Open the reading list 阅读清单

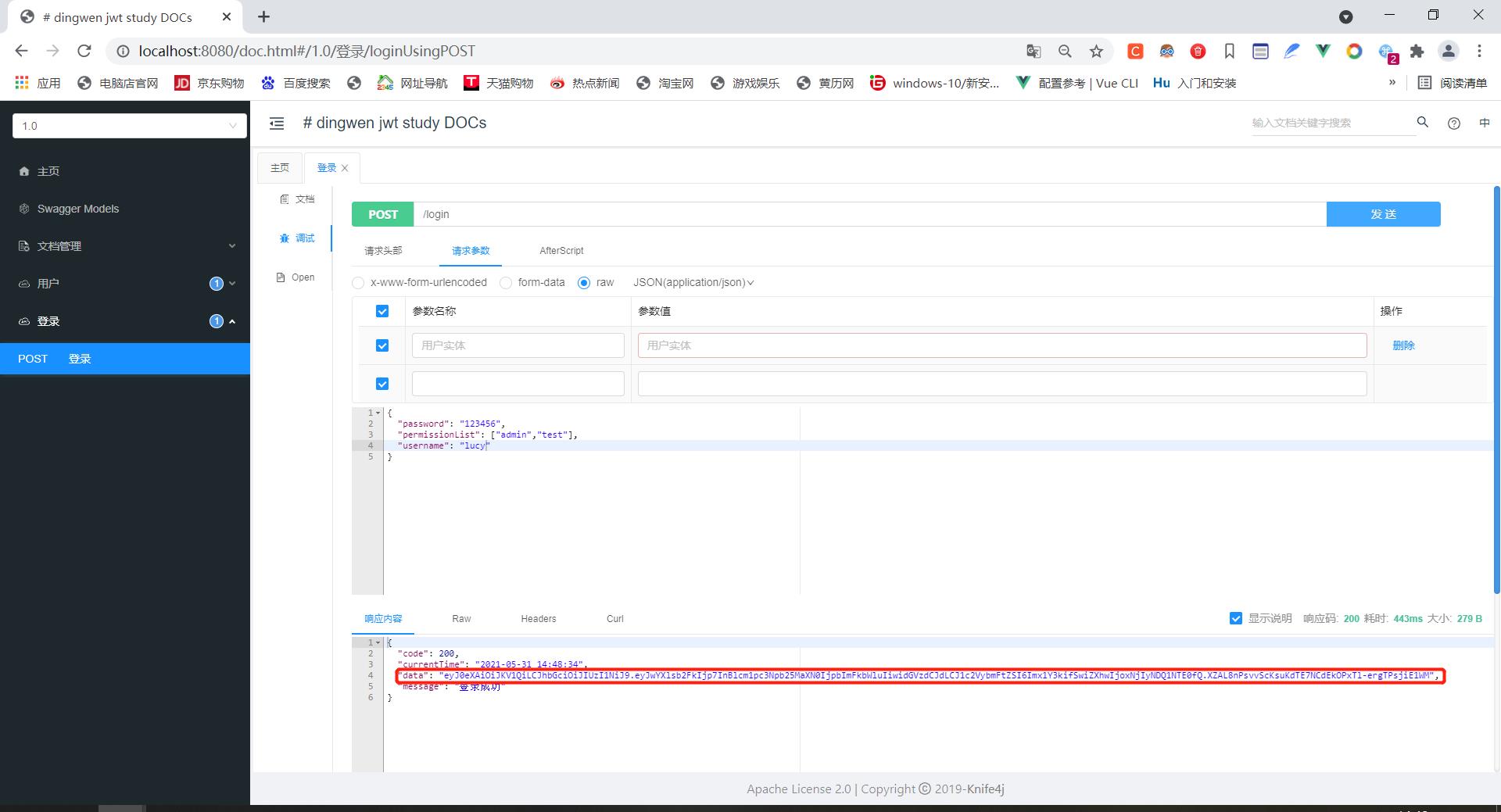click(x=1453, y=83)
